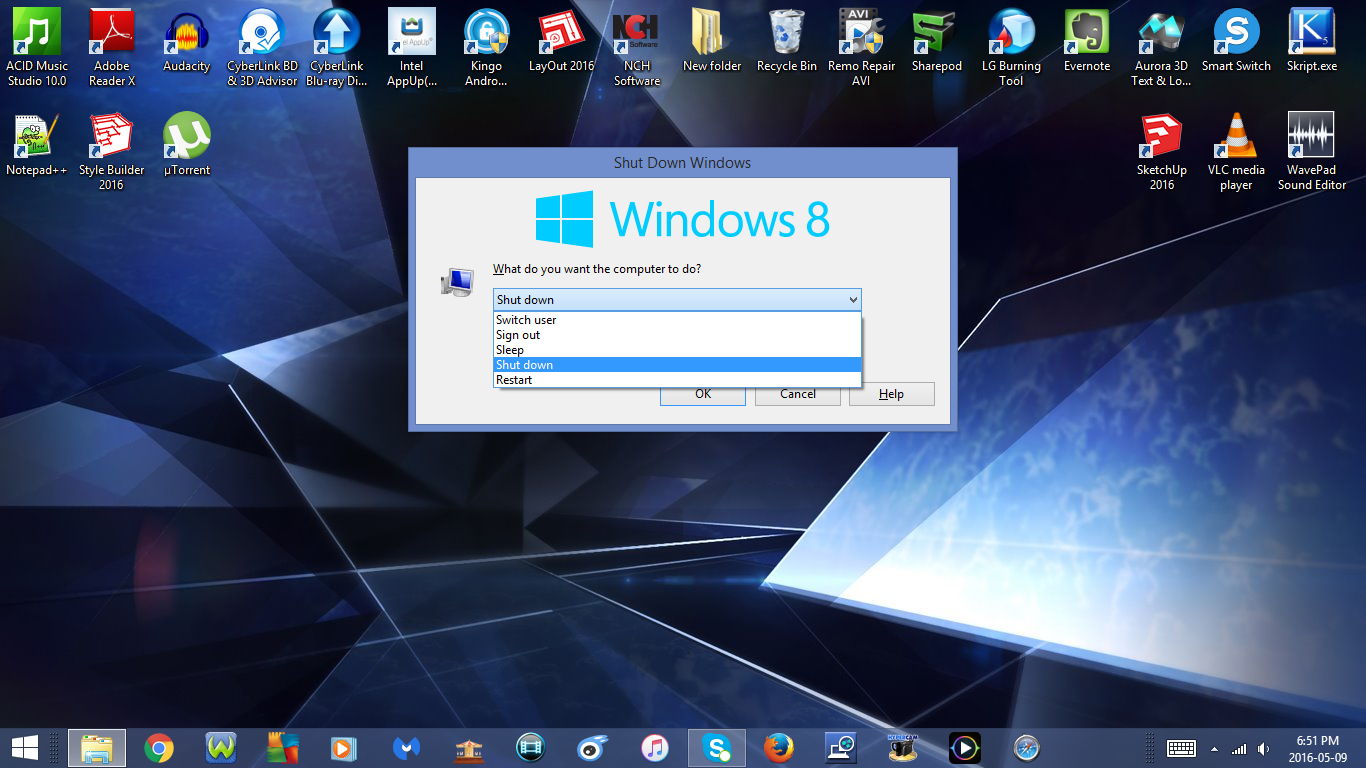Select the WavePad Sound Editor desktop icon
This screenshot has width=1366, height=768.
pyautogui.click(x=1312, y=151)
